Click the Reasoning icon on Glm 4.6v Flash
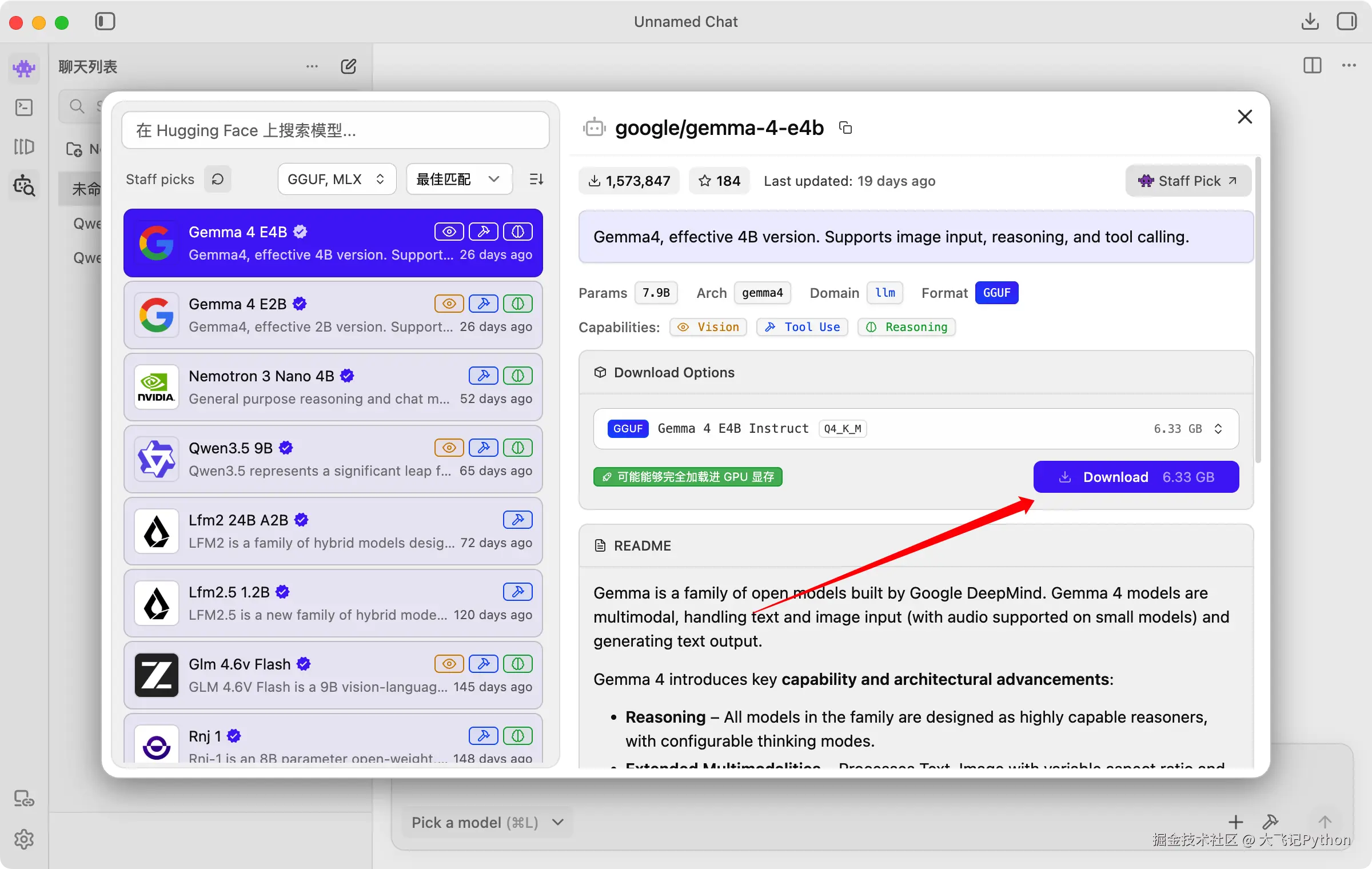 (x=518, y=664)
